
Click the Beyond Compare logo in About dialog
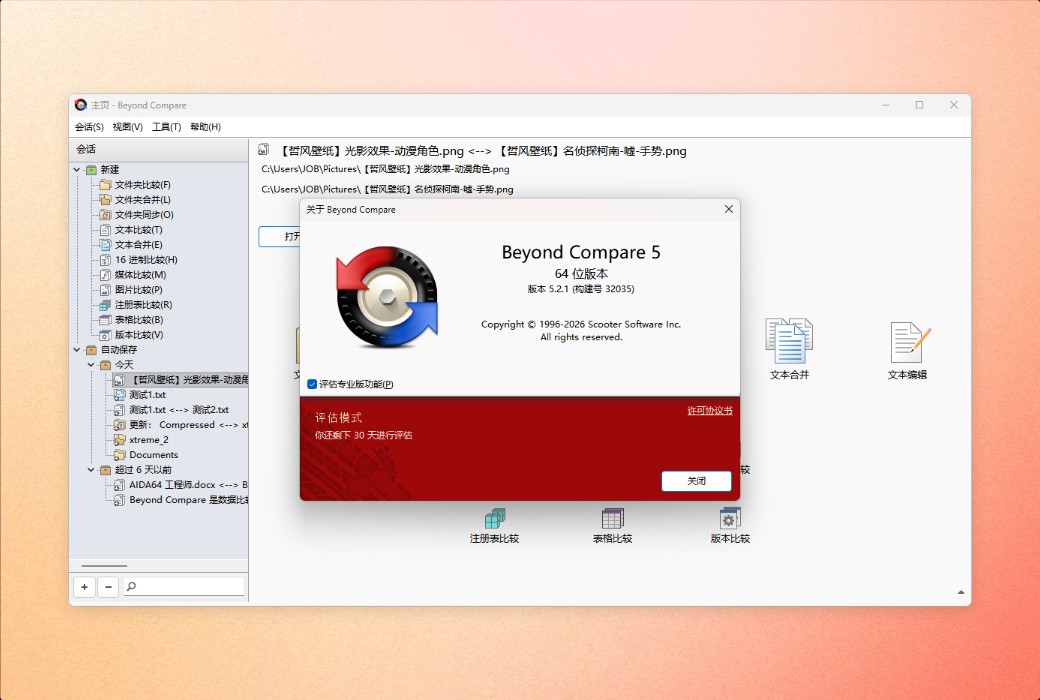coord(387,297)
